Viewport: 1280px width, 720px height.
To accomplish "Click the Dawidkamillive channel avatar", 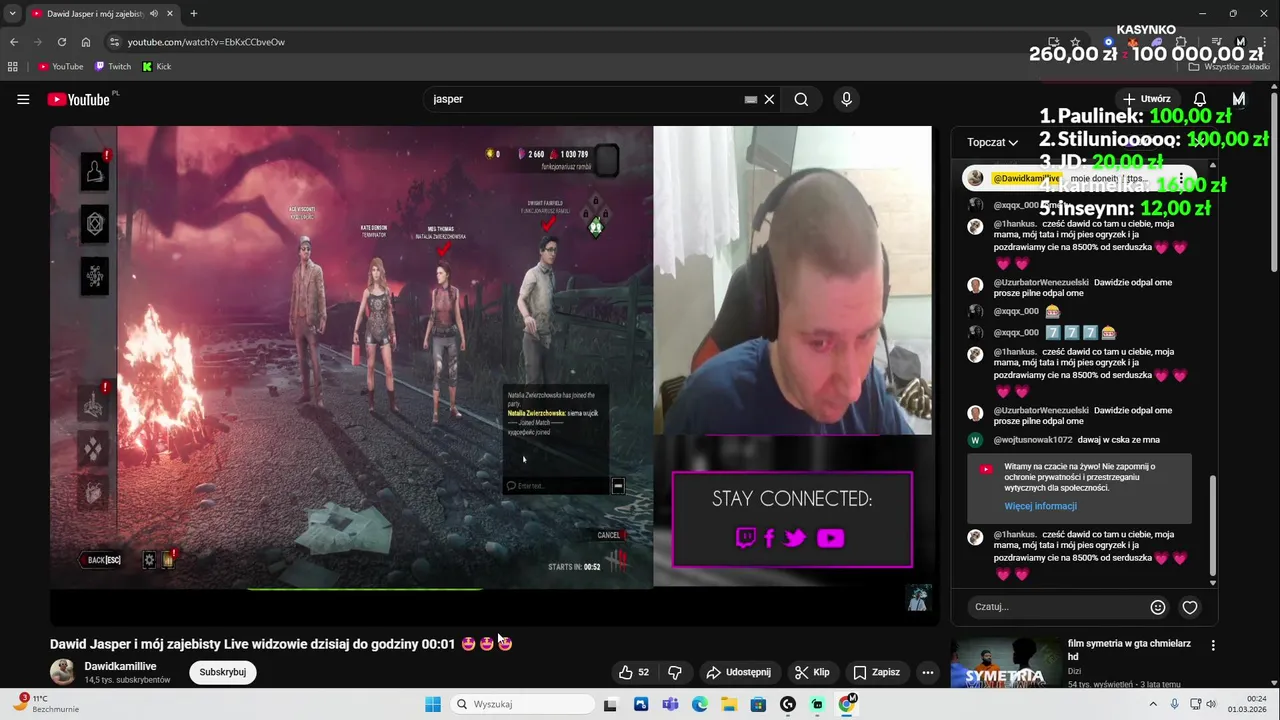I will click(x=63, y=672).
